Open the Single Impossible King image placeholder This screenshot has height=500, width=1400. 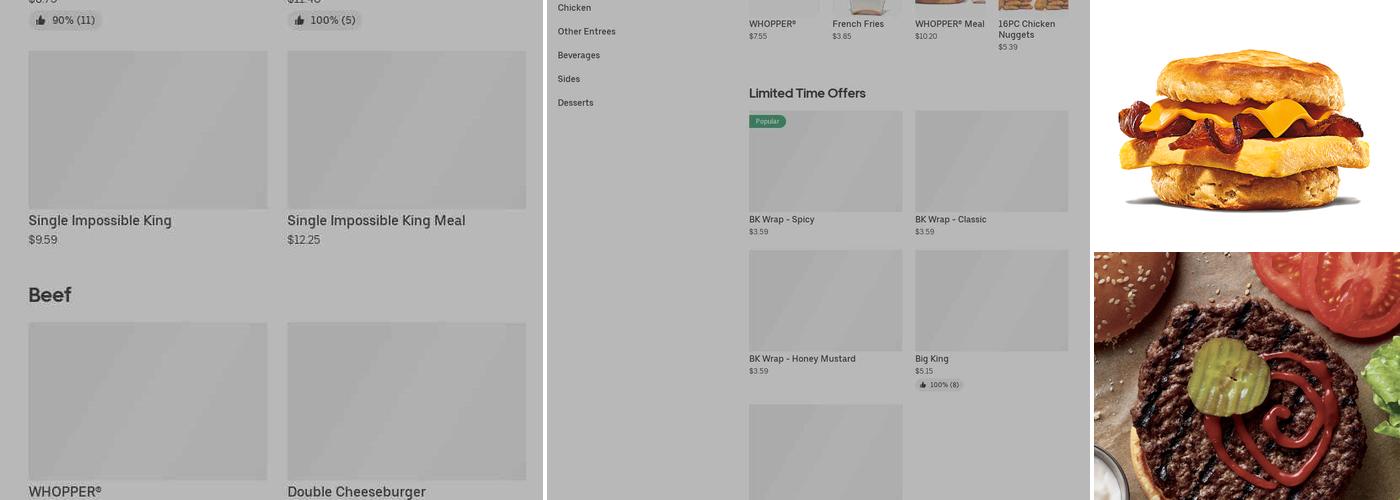(148, 130)
